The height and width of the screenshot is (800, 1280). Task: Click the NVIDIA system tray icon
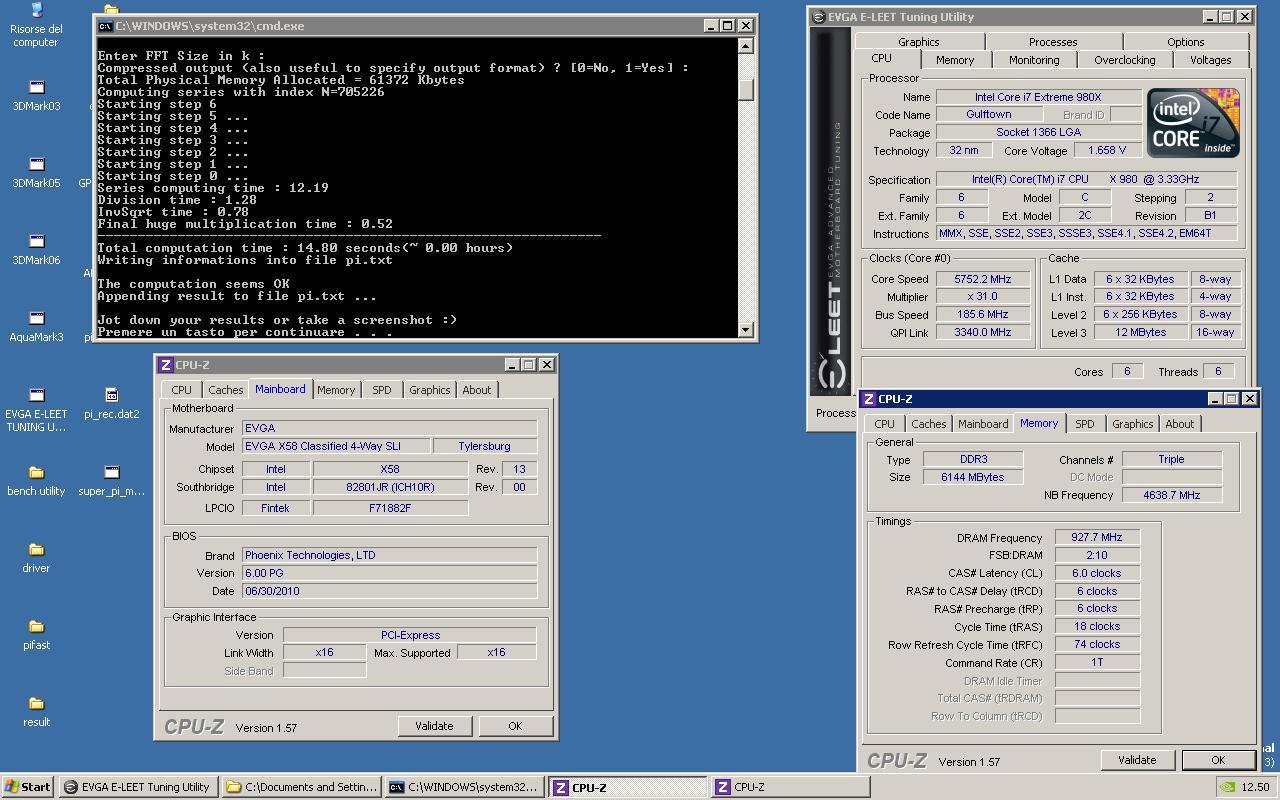1227,787
